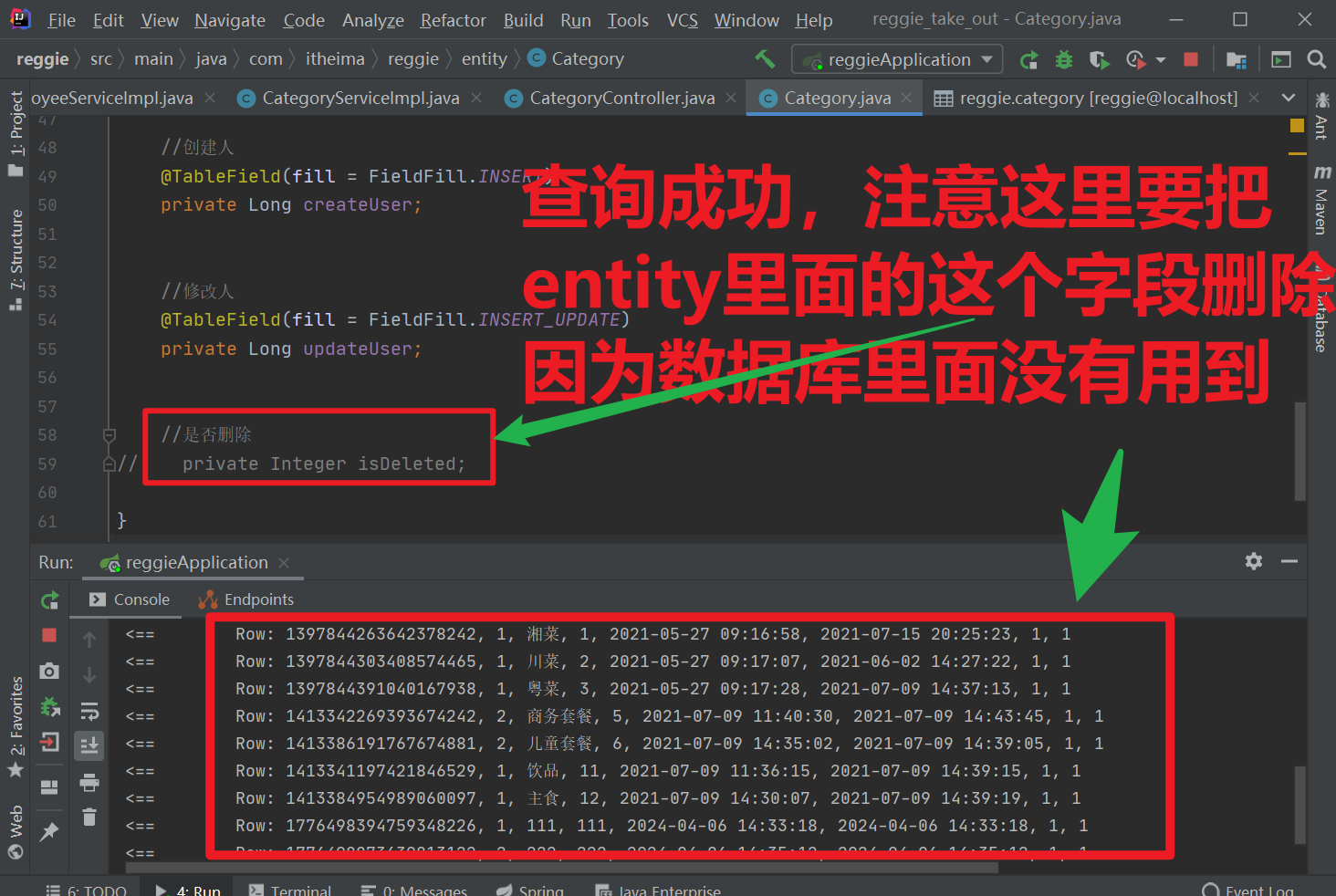This screenshot has width=1336, height=896.
Task: Open the File menu
Action: tap(61, 20)
